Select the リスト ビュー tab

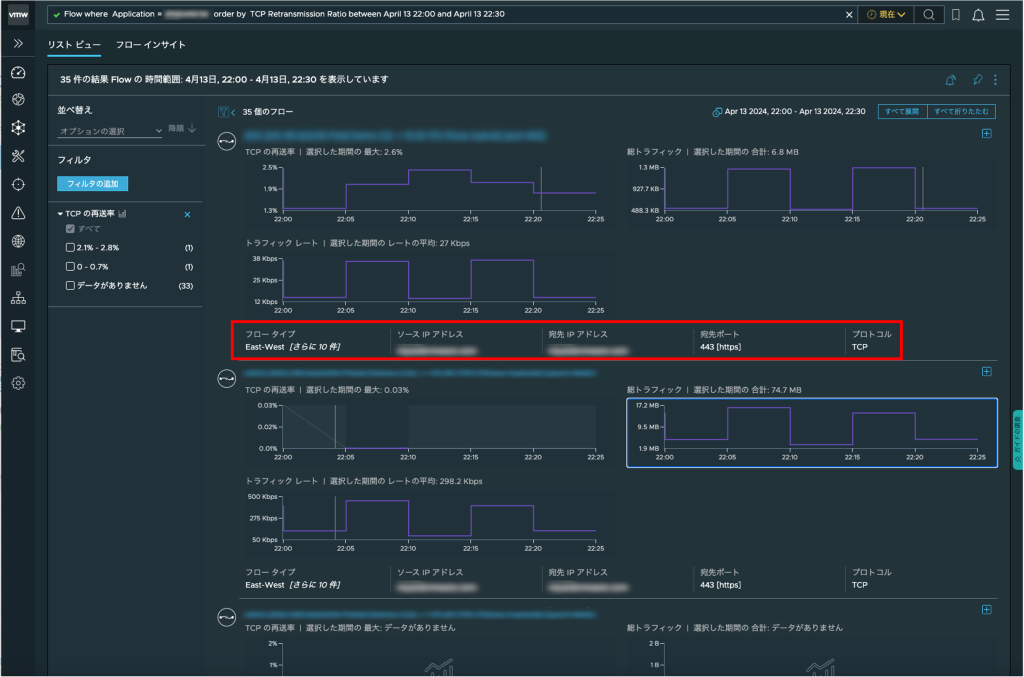pyautogui.click(x=74, y=45)
